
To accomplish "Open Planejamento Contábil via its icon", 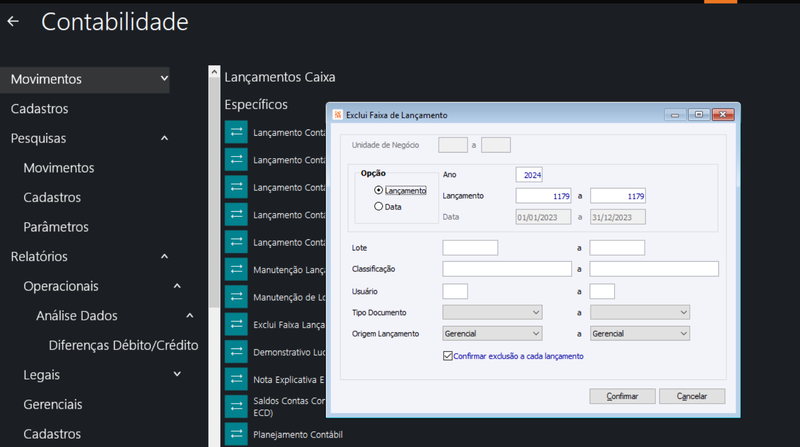I will pyautogui.click(x=236, y=434).
